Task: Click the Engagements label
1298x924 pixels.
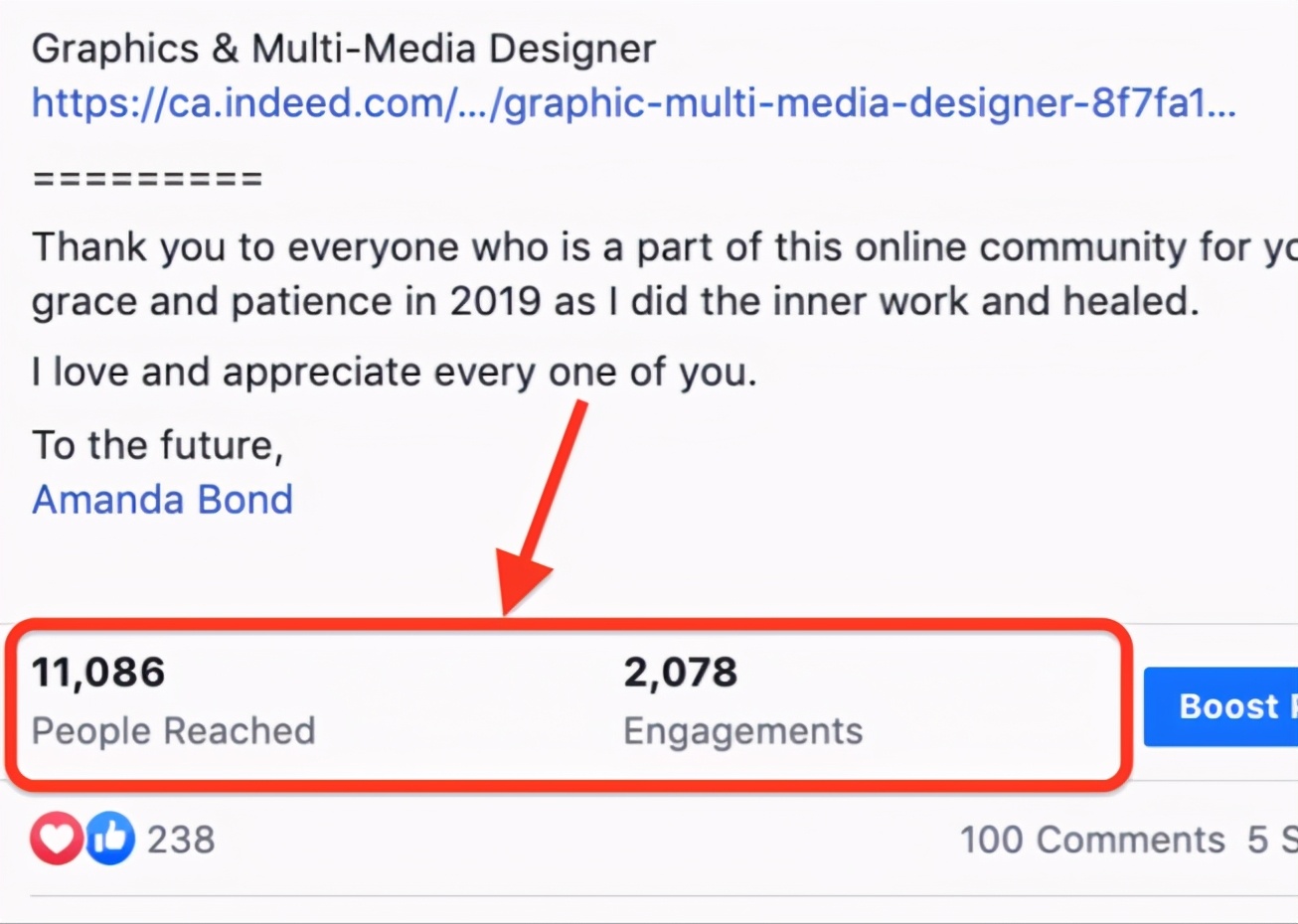Action: (742, 731)
